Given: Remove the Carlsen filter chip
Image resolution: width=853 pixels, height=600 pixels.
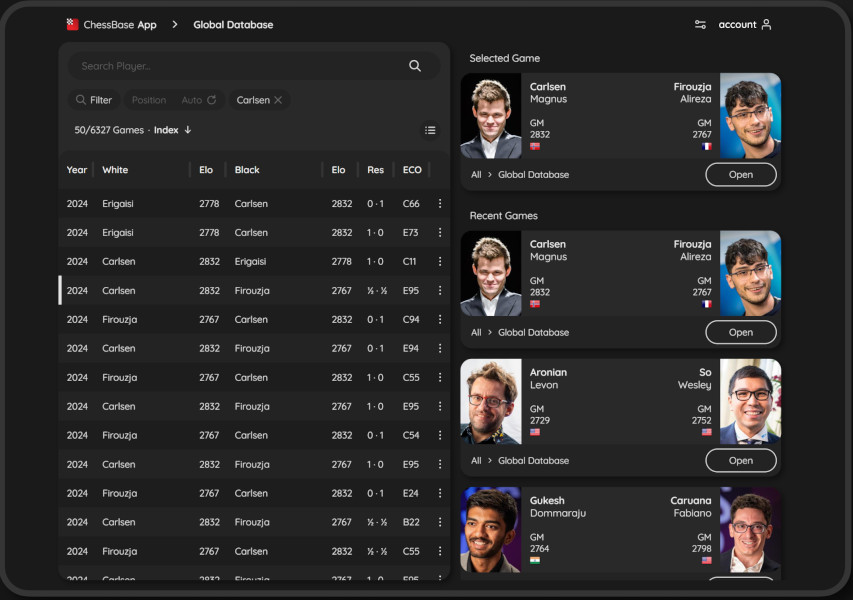Looking at the screenshot, I should point(279,99).
